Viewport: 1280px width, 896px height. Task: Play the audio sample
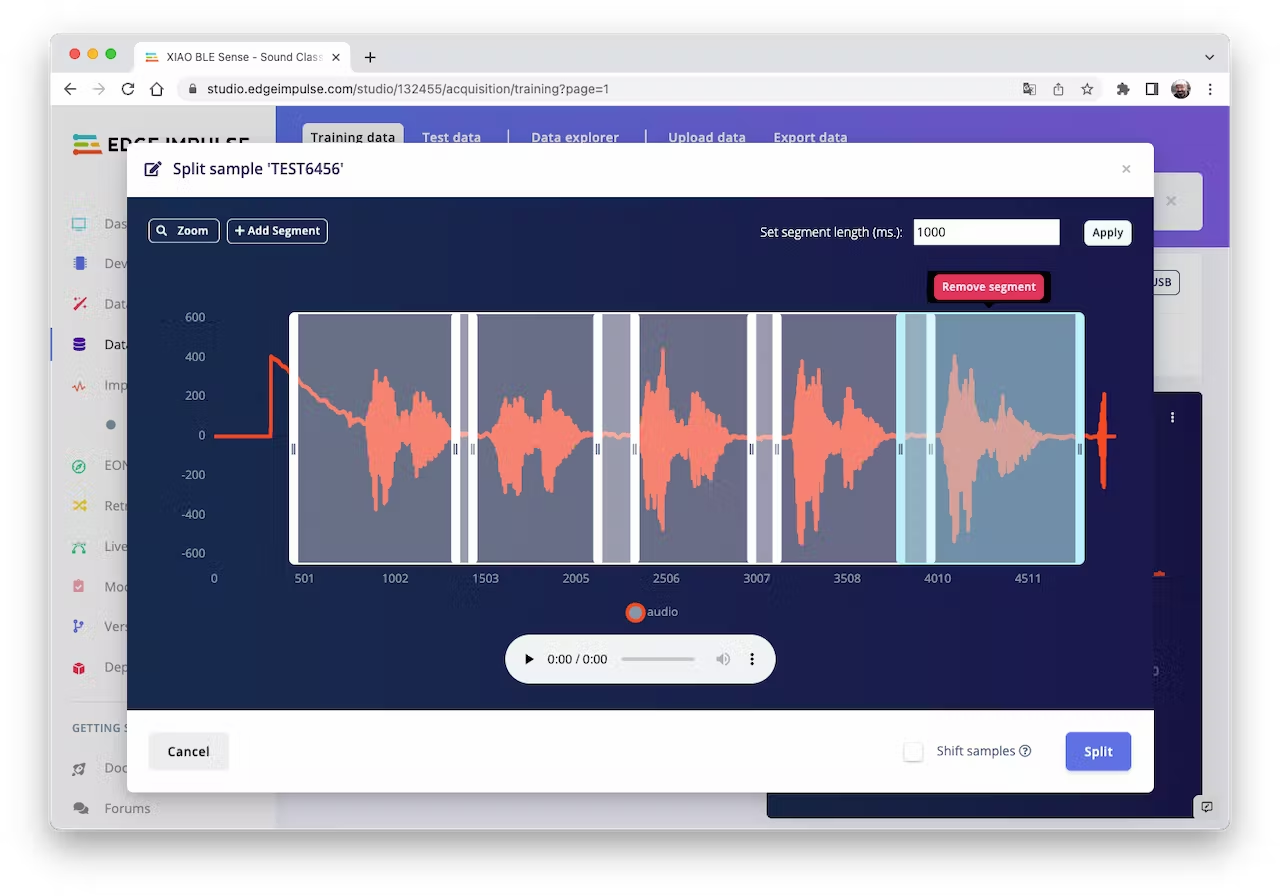(x=529, y=660)
